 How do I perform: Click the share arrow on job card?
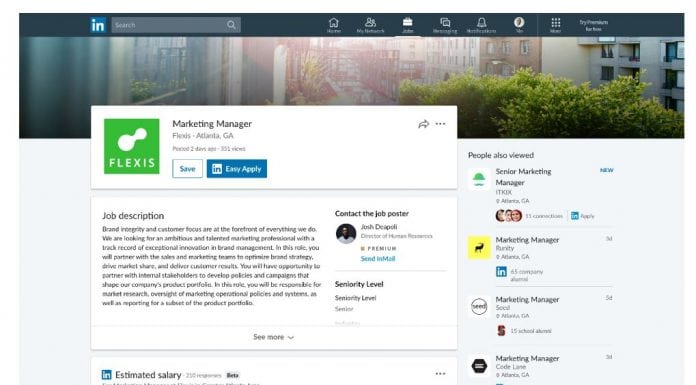point(423,124)
